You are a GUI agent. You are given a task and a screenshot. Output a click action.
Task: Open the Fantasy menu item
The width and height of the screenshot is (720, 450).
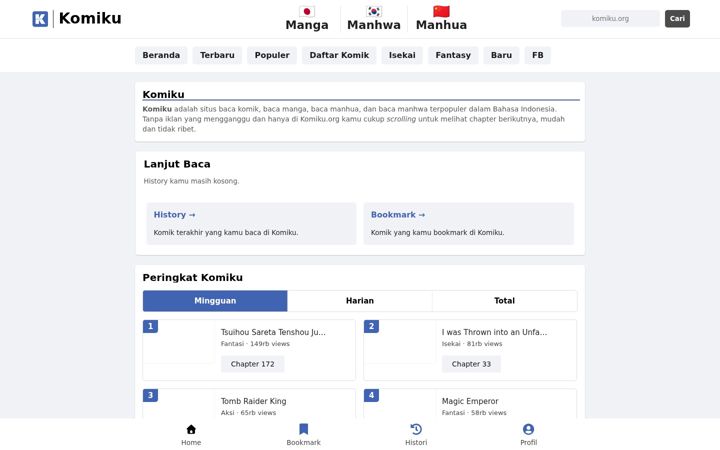(x=453, y=55)
